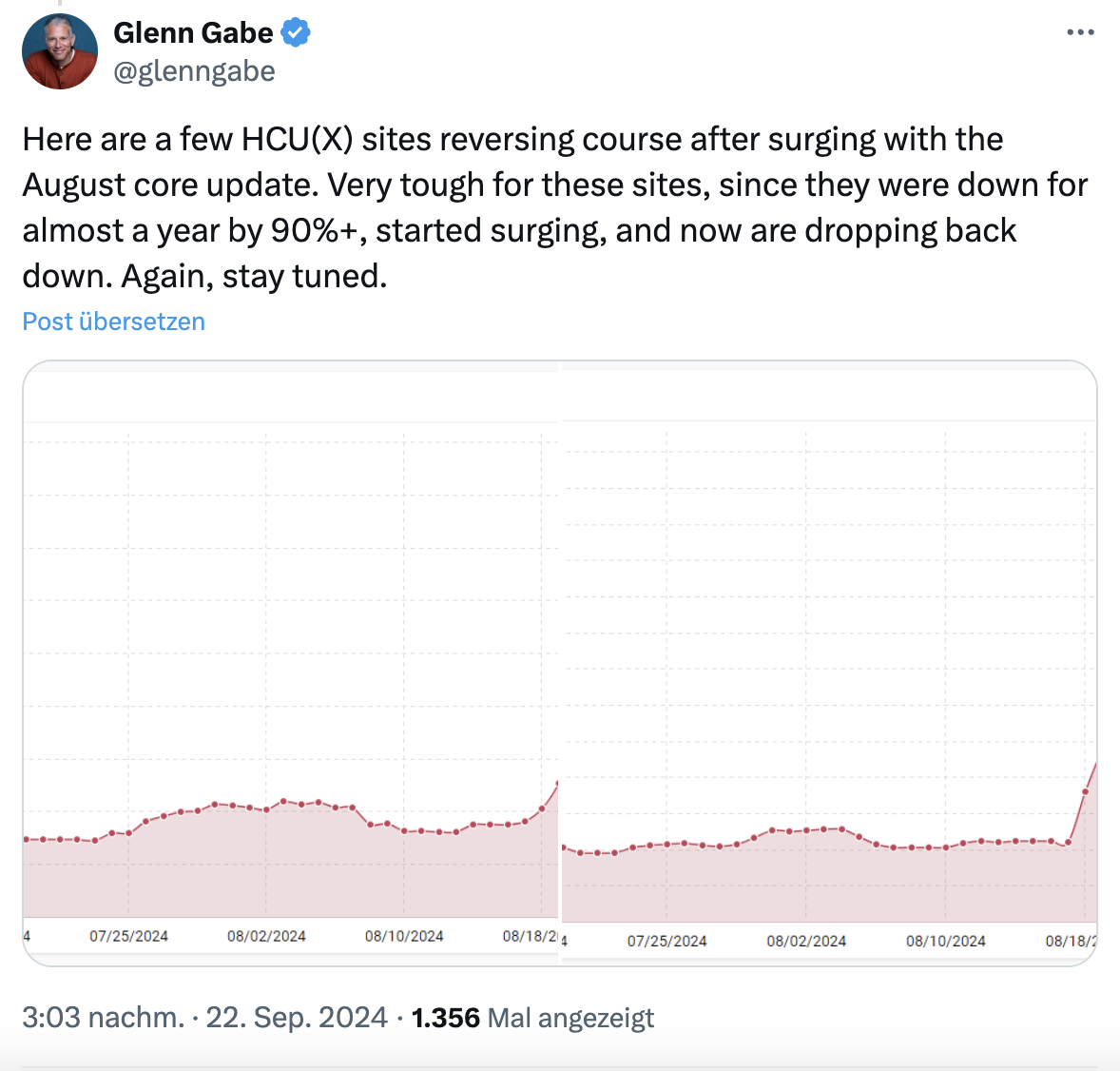Click the @glenngabe handle
Image resolution: width=1120 pixels, height=1071 pixels.
coord(194,70)
